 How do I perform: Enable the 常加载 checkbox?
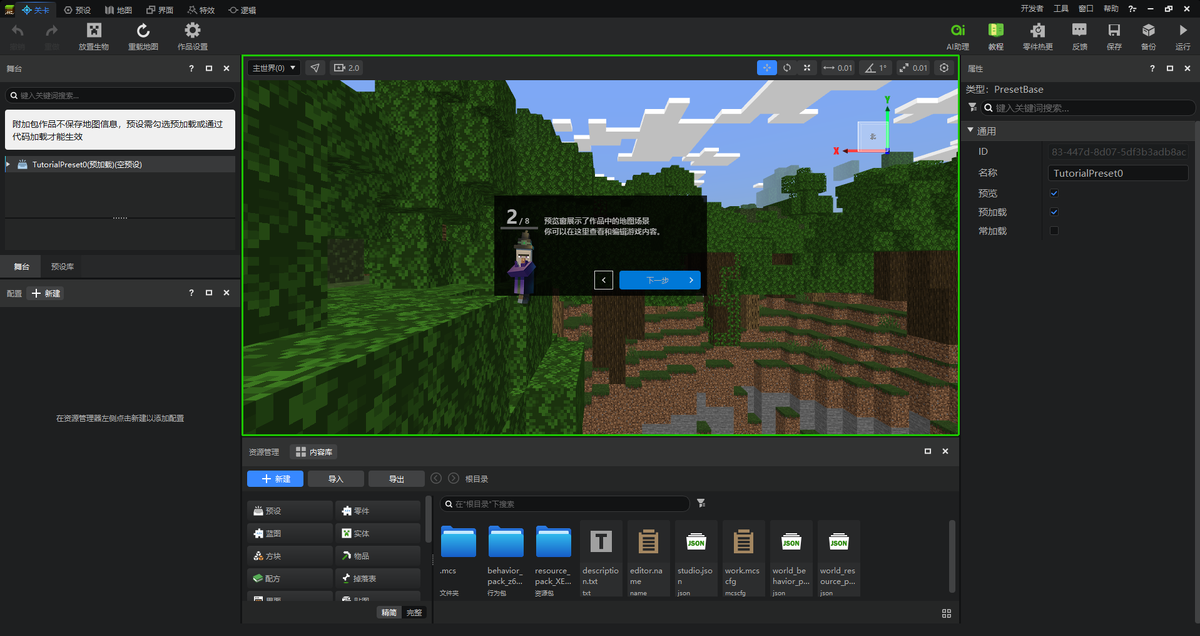point(1054,231)
